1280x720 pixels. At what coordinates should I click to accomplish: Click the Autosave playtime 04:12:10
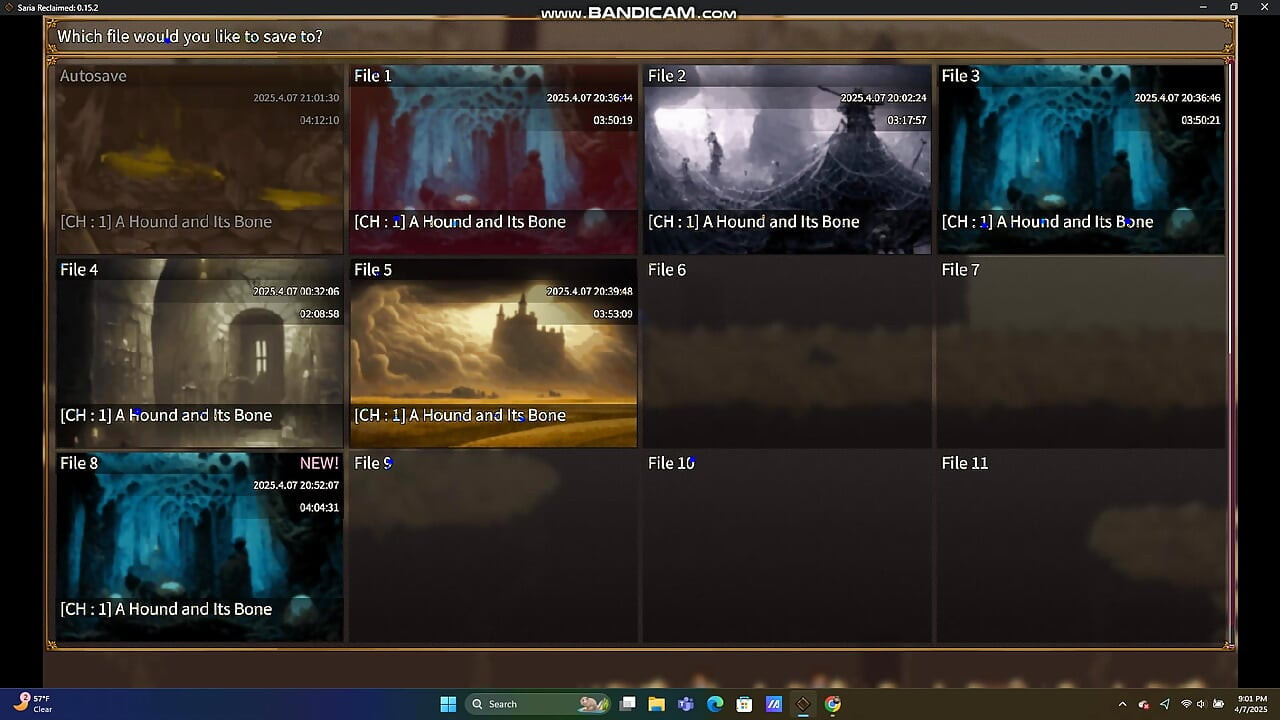coord(320,120)
